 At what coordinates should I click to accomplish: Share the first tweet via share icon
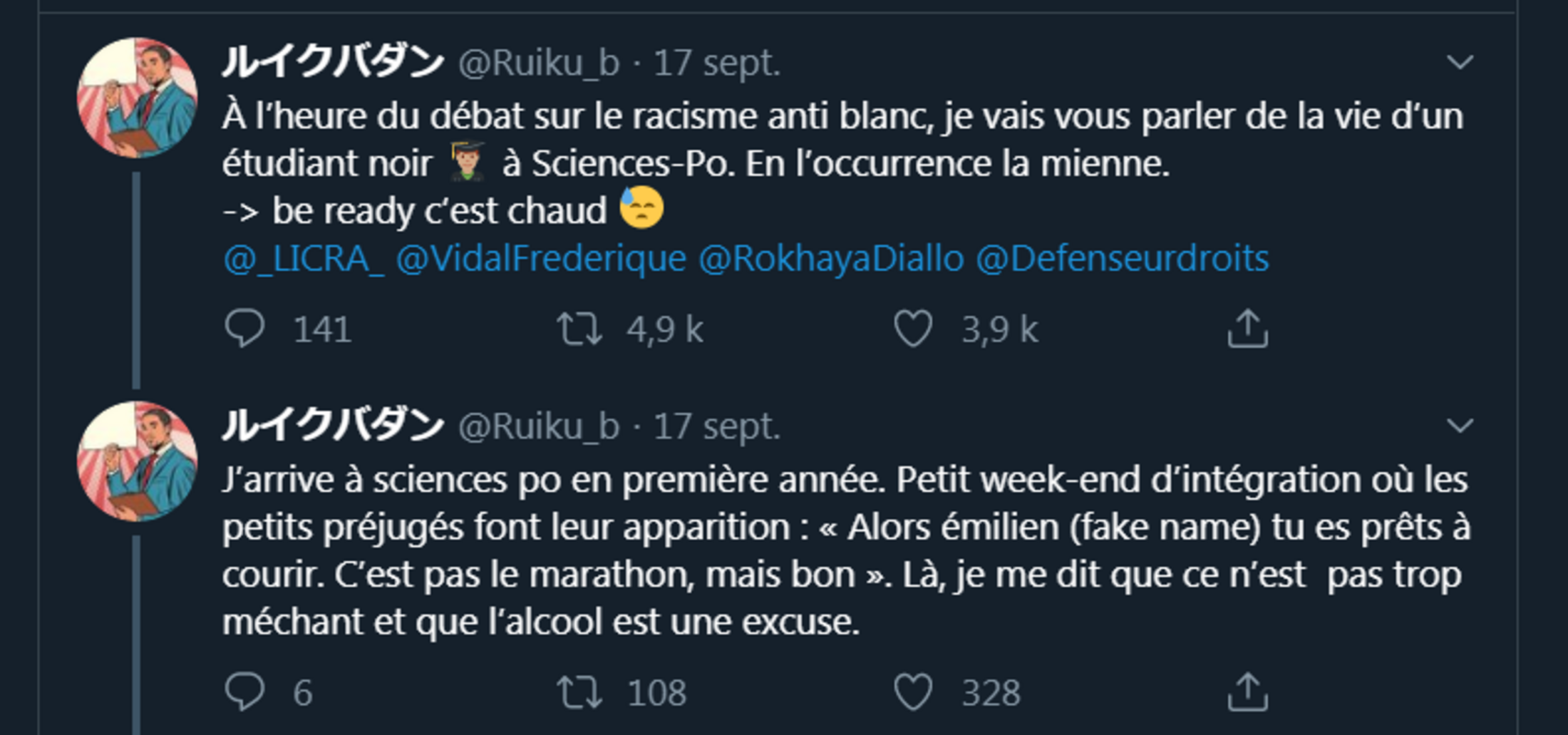click(1247, 329)
